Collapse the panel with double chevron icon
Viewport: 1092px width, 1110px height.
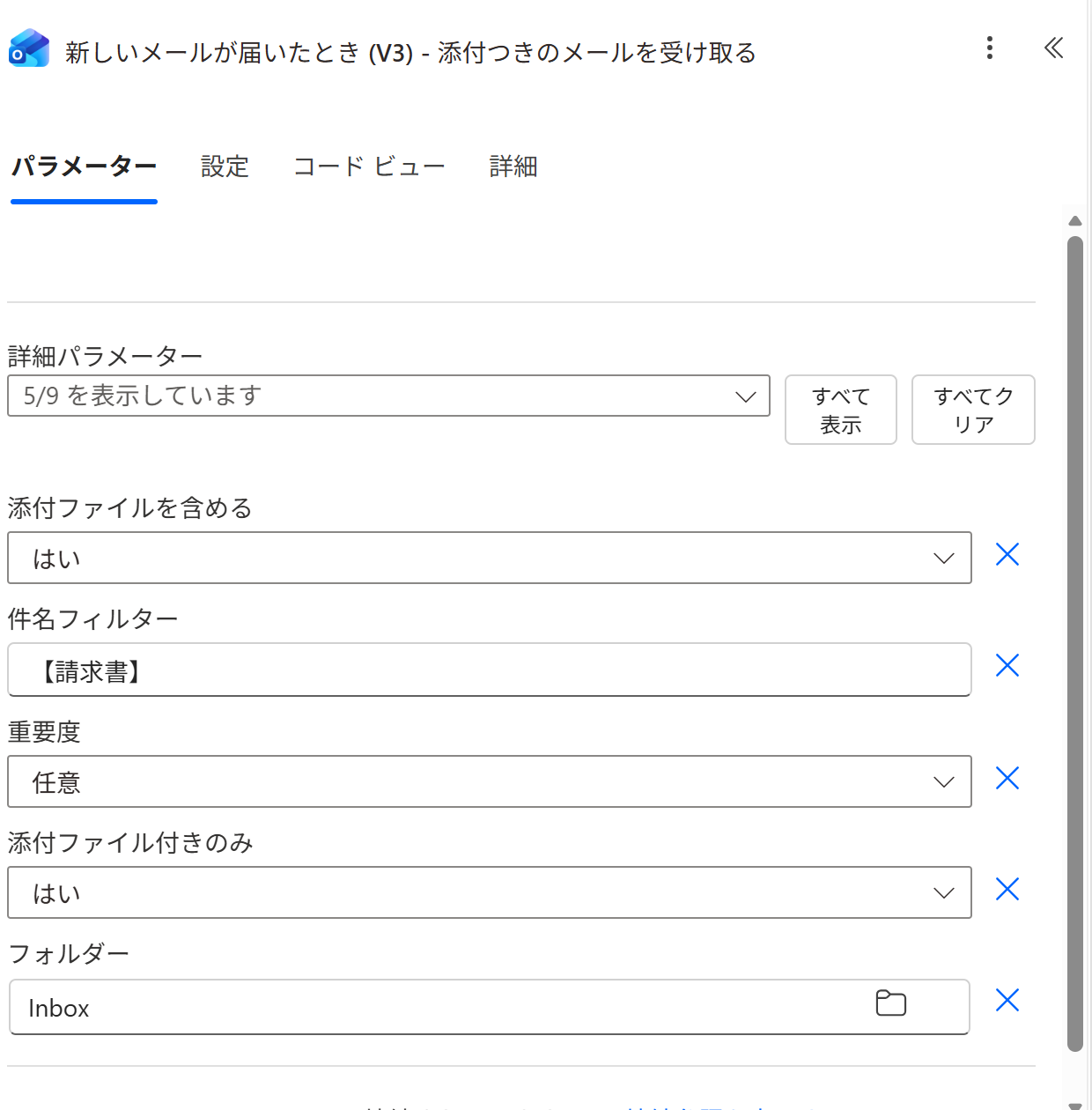pos(1053,48)
